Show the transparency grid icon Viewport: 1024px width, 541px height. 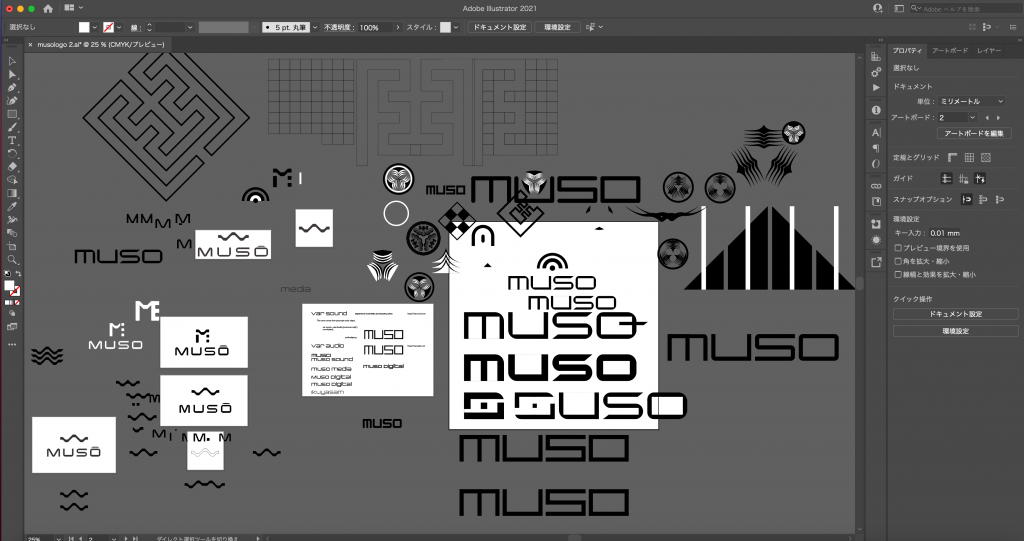click(x=985, y=157)
